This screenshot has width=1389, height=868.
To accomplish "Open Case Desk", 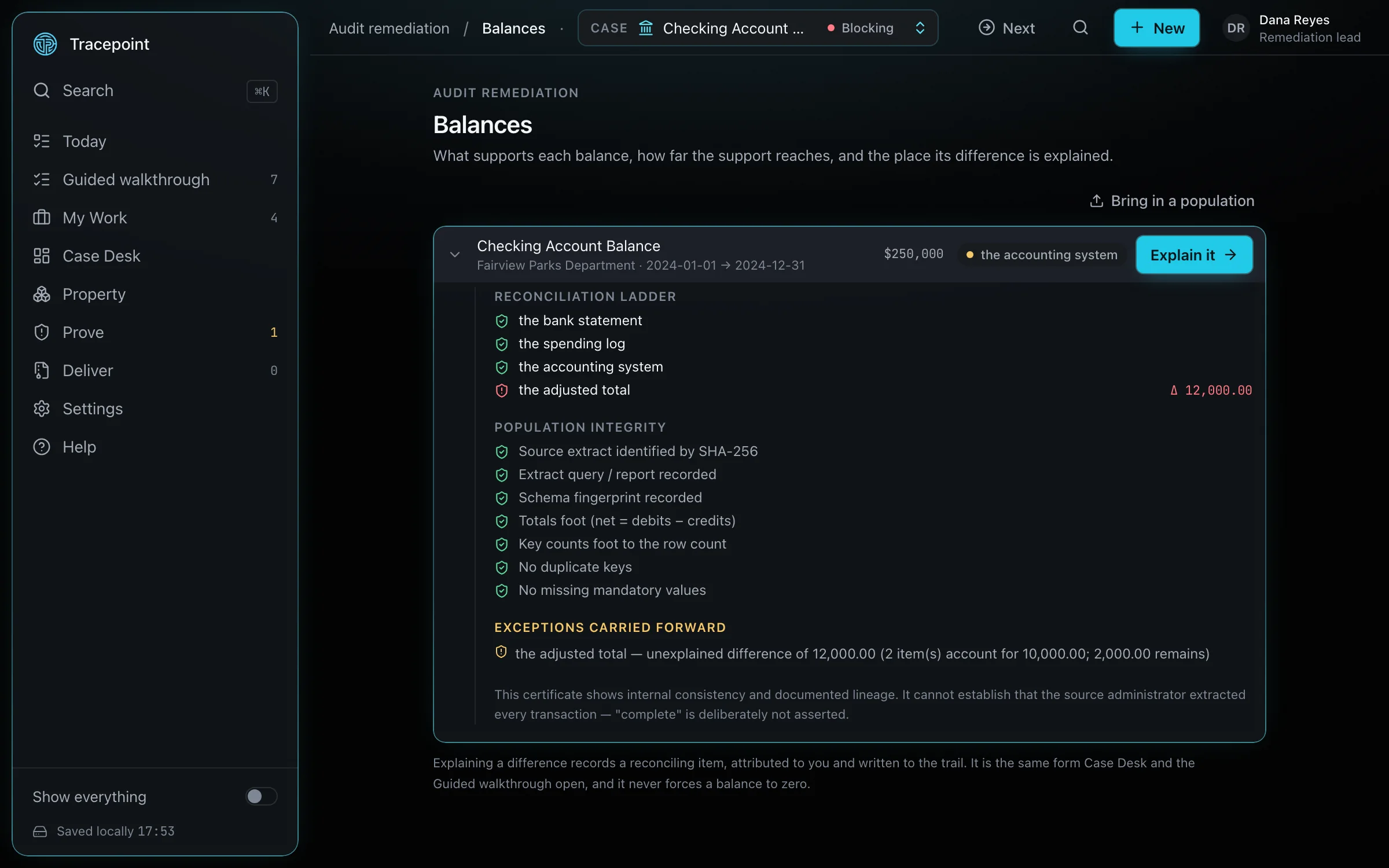I will click(155, 256).
